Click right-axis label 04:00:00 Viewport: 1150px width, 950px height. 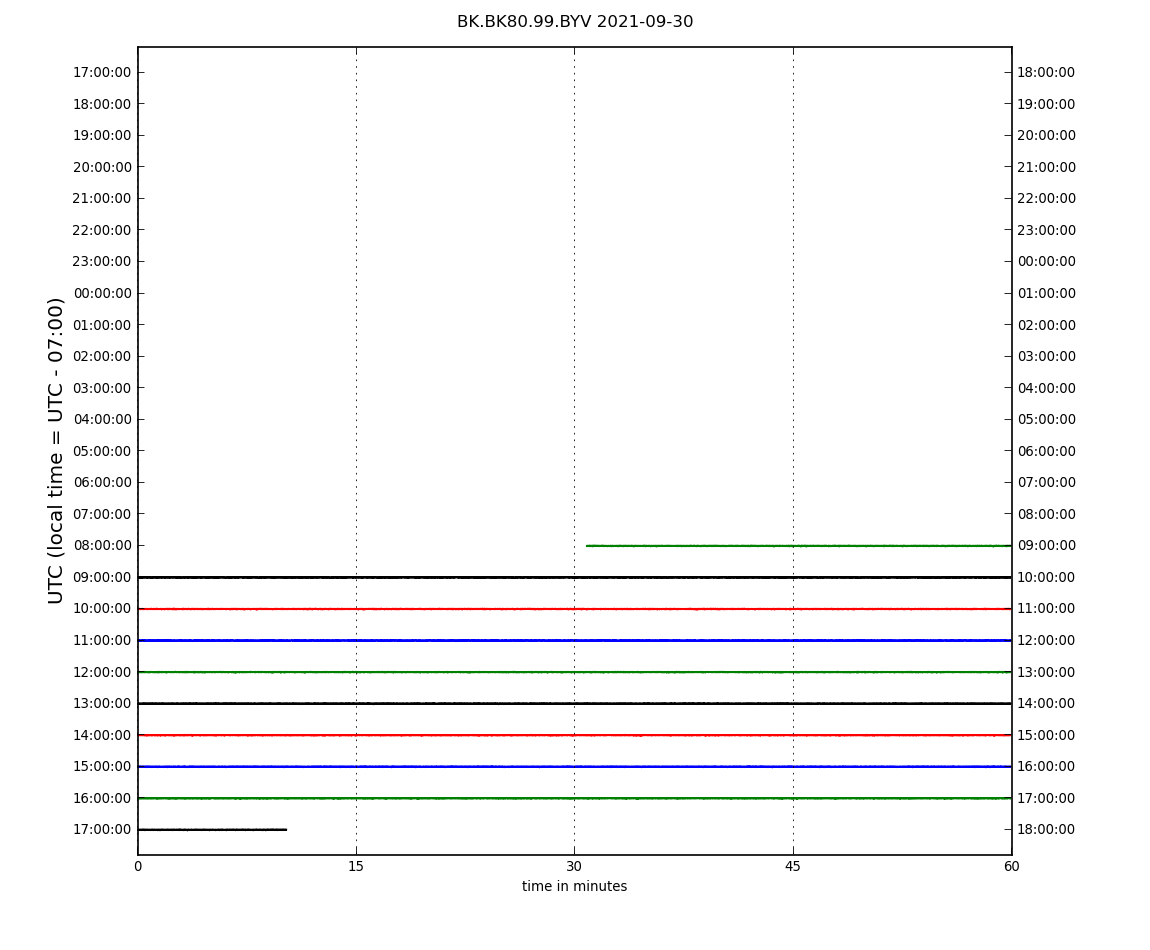[x=1047, y=388]
